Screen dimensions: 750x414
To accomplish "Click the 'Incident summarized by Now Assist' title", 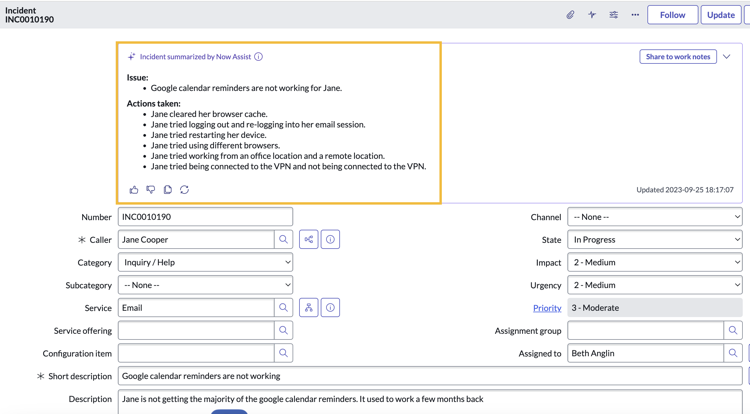I will click(195, 56).
